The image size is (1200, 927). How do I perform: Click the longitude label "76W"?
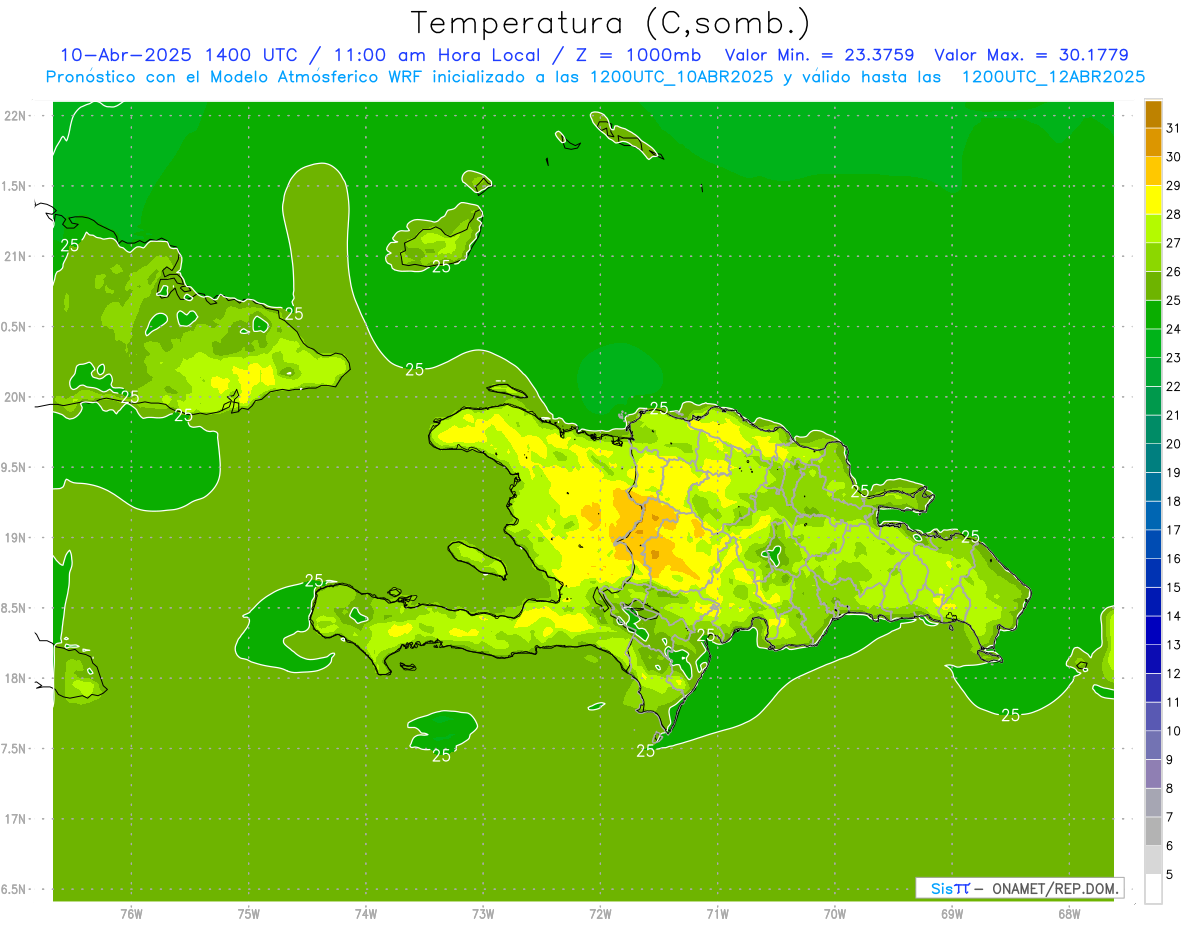[131, 914]
